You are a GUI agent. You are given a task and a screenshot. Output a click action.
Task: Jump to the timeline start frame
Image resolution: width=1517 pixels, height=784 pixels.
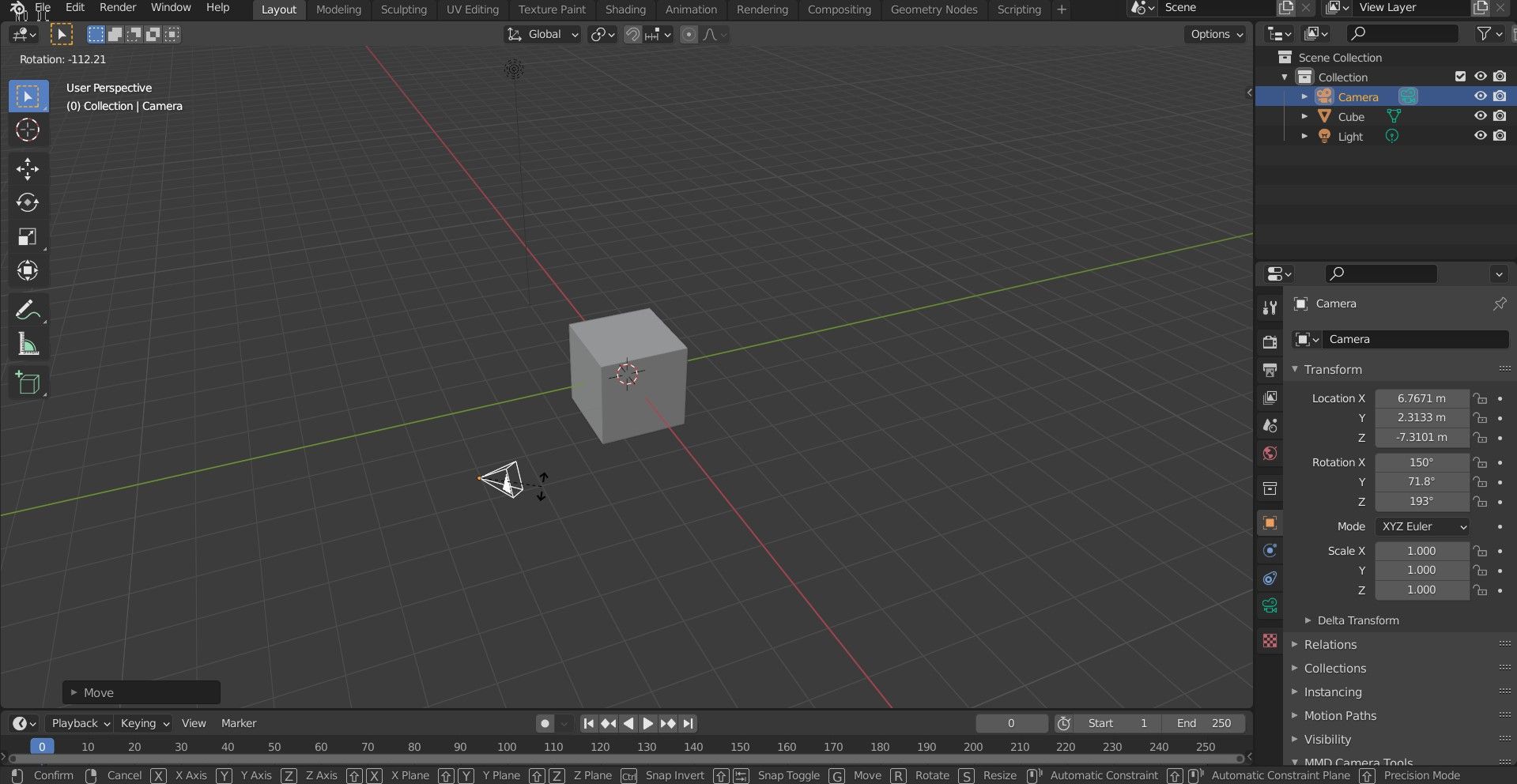(x=588, y=723)
